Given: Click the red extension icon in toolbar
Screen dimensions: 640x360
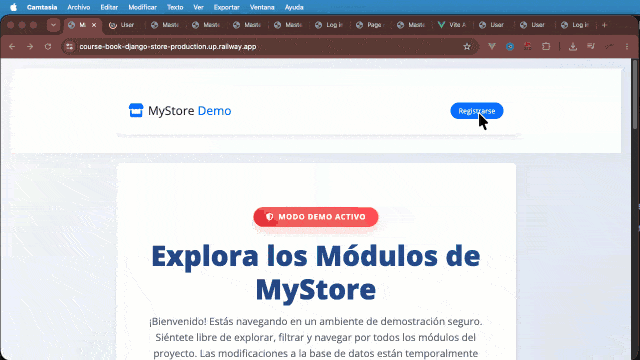Looking at the screenshot, I should [528, 47].
